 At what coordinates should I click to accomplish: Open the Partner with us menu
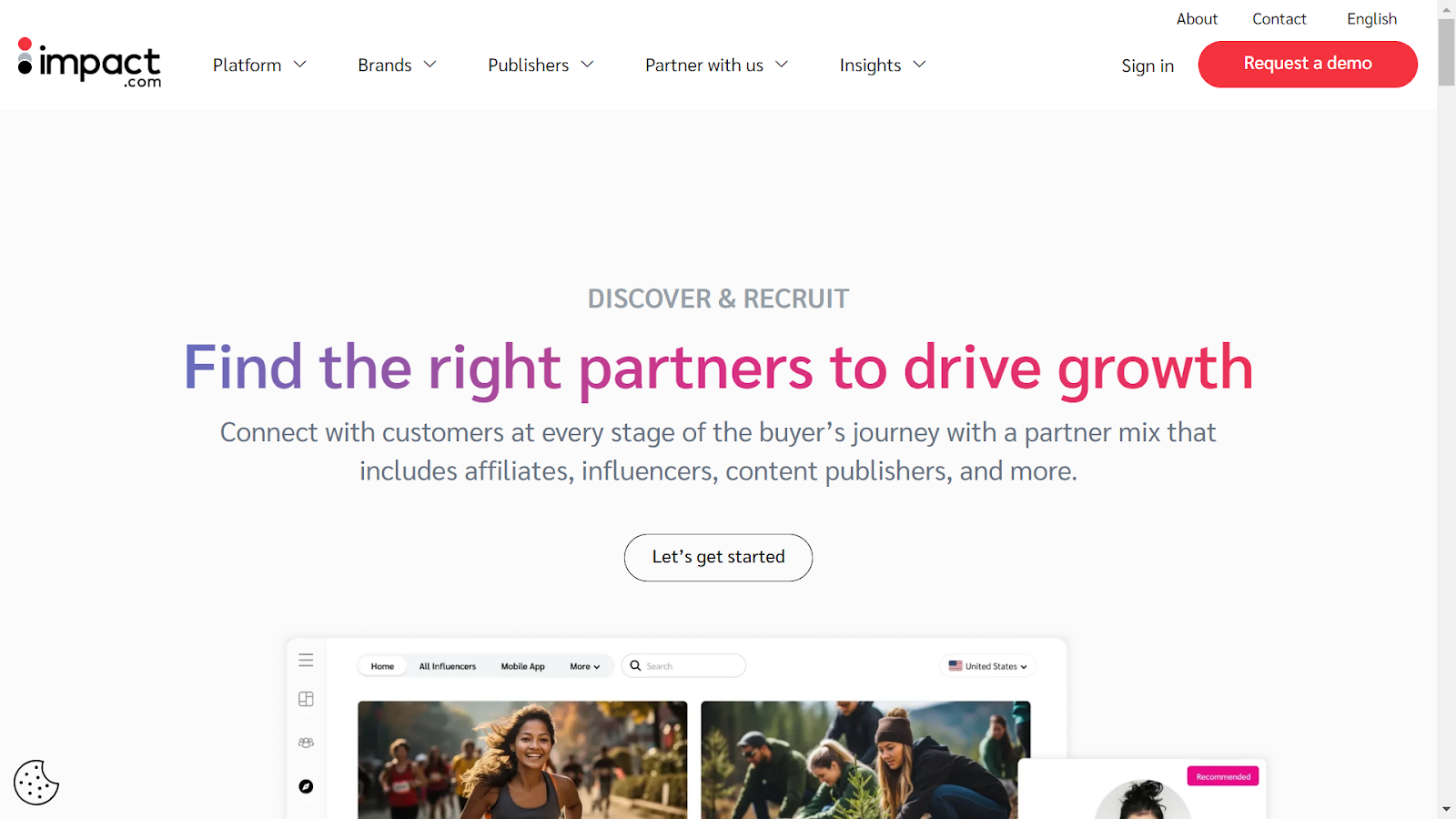[x=716, y=65]
